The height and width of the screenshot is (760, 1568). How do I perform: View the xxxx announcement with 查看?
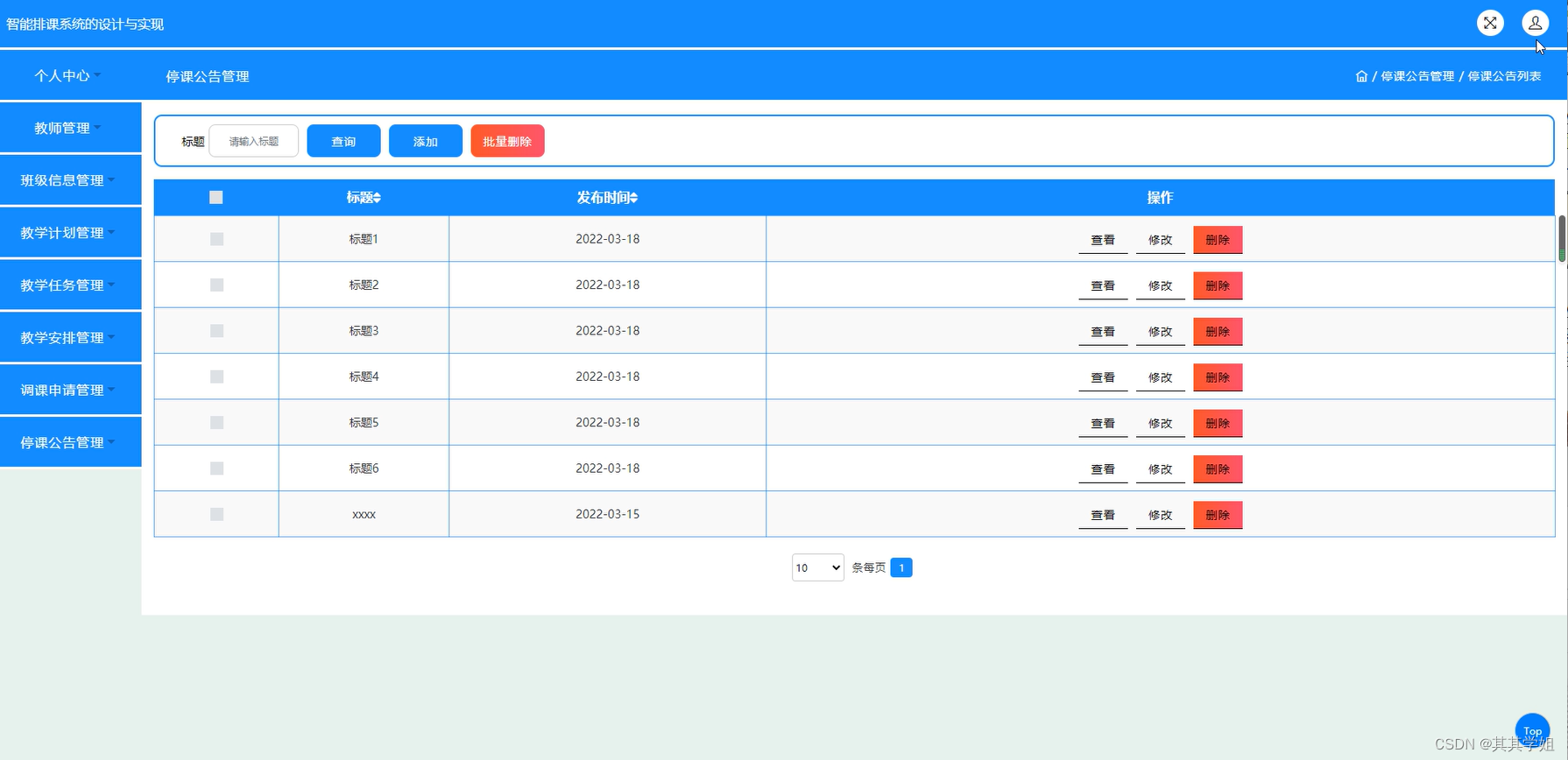point(1103,515)
